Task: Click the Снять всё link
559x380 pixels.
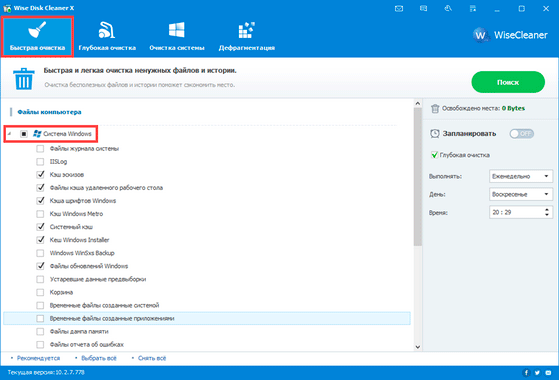Action: pos(152,358)
